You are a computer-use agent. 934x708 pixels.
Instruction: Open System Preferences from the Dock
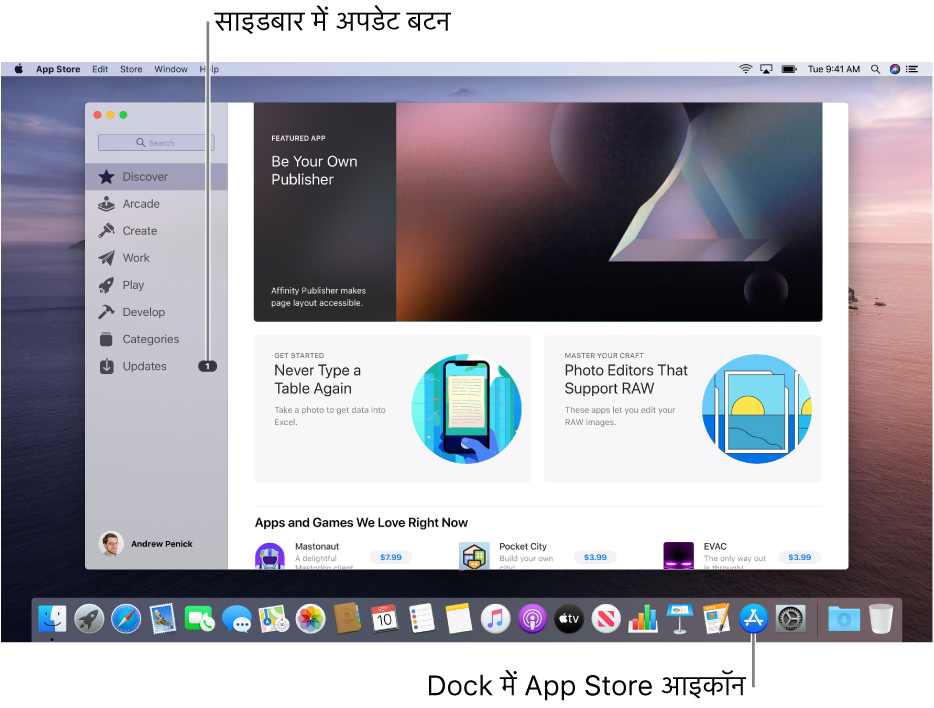click(790, 619)
